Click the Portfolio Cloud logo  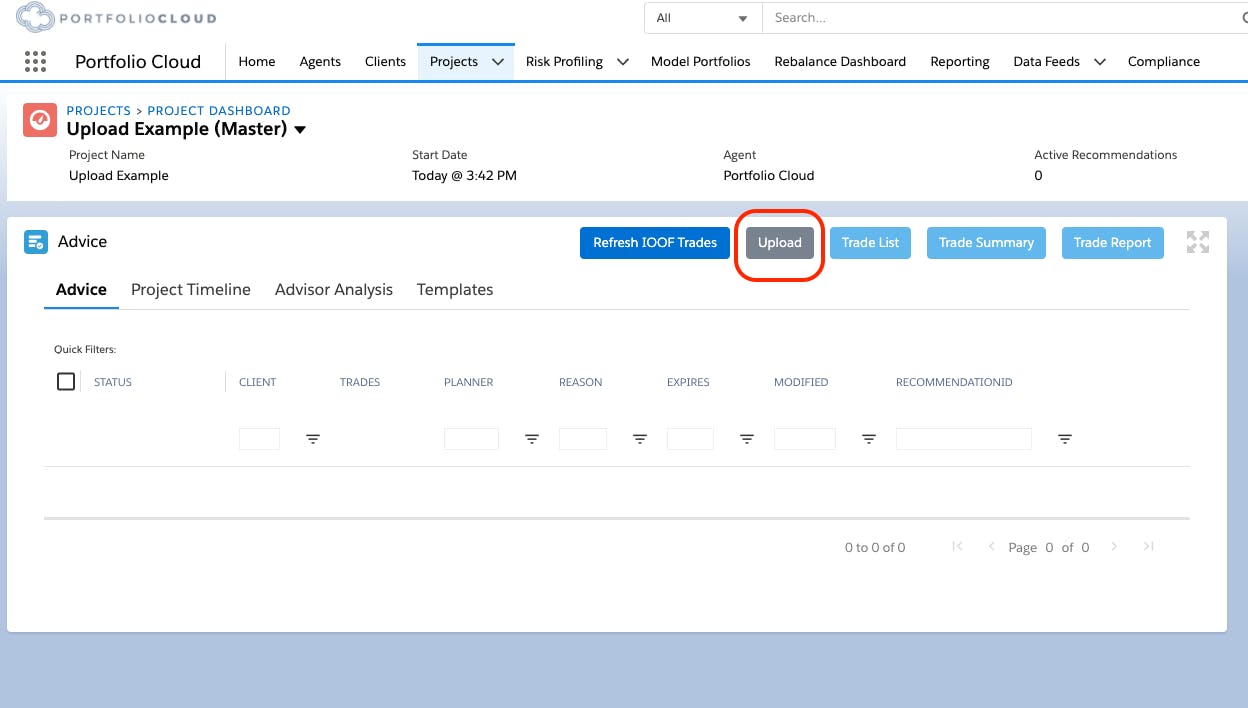click(116, 18)
